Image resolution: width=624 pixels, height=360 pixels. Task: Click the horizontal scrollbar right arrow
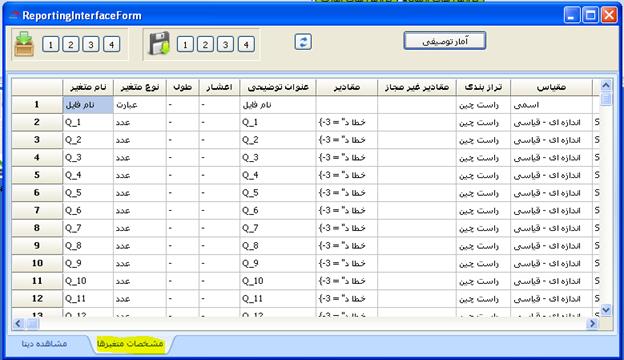coord(592,324)
